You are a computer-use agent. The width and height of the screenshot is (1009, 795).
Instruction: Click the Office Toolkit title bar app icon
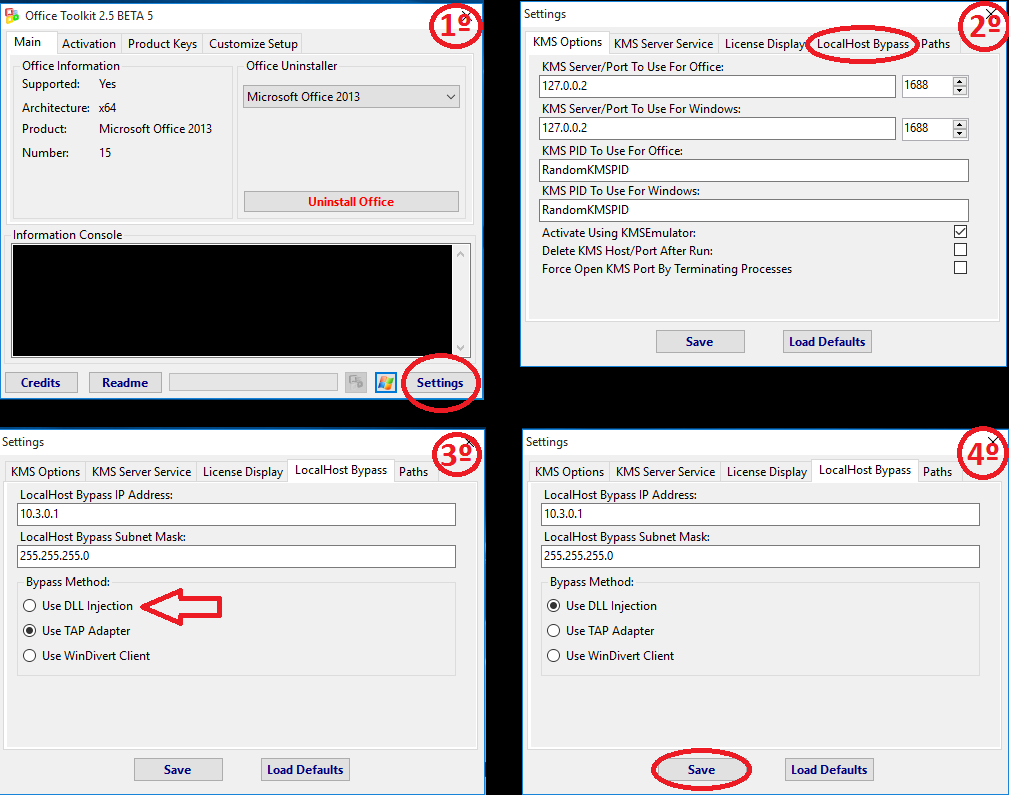tap(12, 15)
